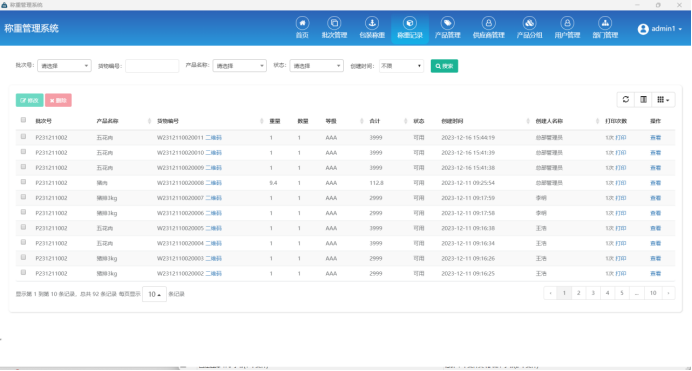Image resolution: width=692 pixels, height=371 pixels.
Task: Open the 包装称重 anchor icon
Action: (372, 23)
